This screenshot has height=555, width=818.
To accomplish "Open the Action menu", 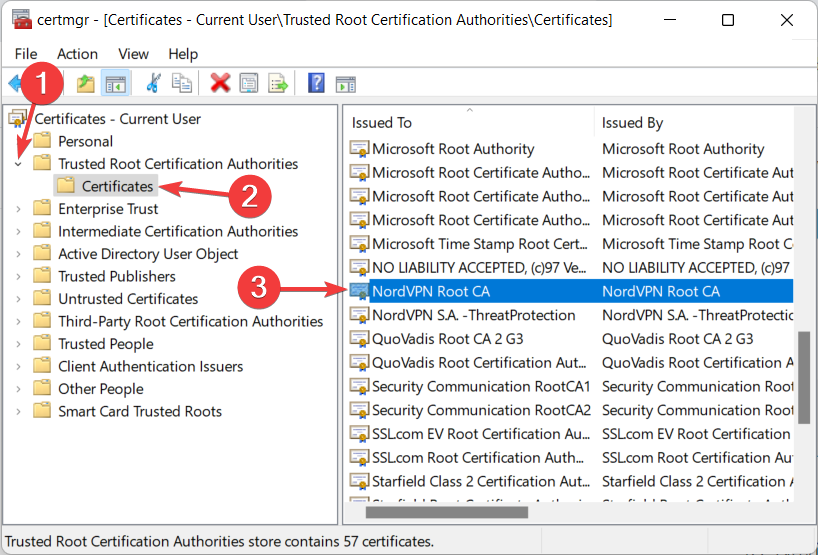I will click(77, 54).
